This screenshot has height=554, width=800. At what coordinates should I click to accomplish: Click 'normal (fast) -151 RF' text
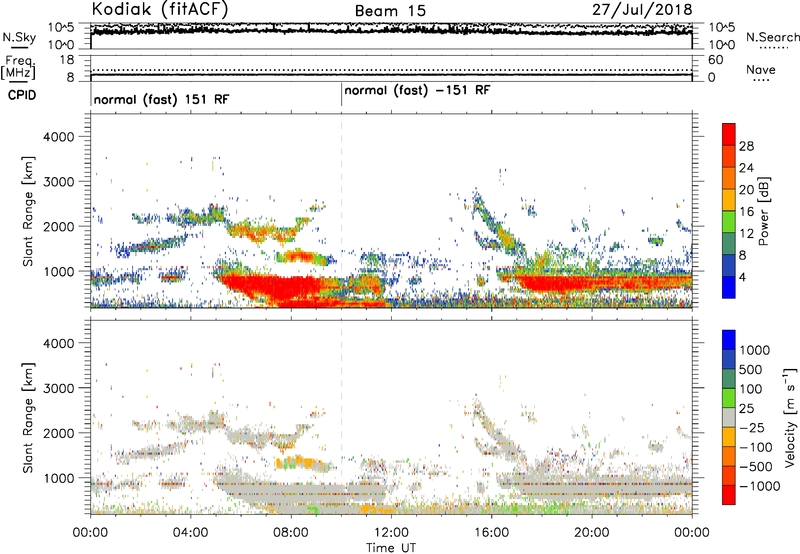(417, 90)
